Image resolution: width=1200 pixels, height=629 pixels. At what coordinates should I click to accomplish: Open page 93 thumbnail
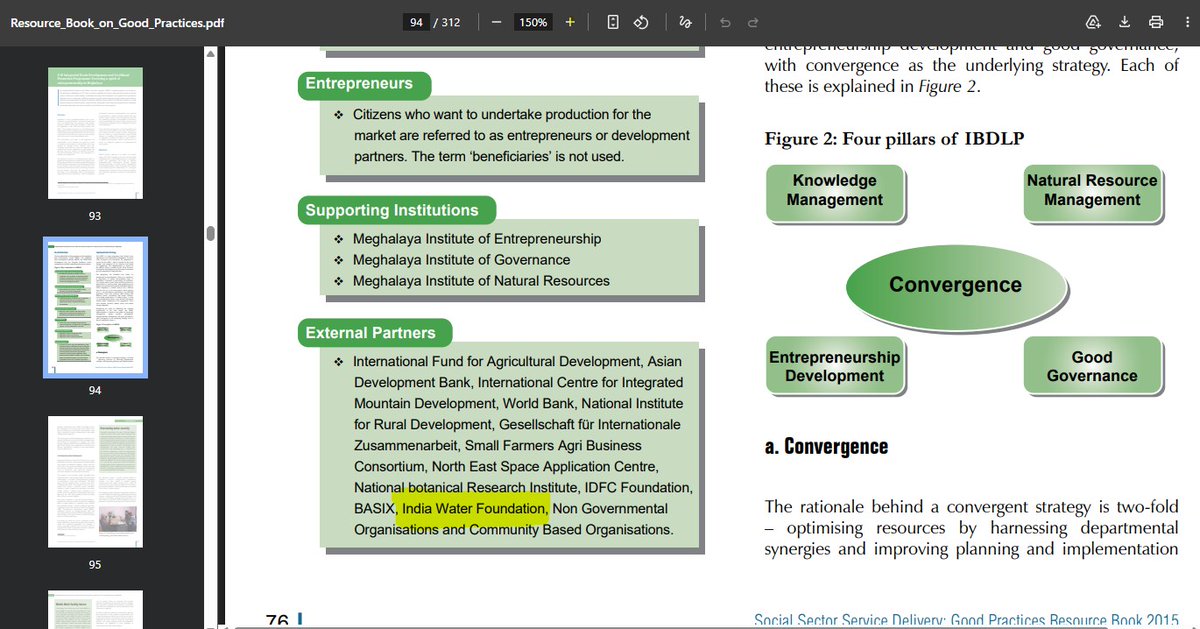click(95, 133)
